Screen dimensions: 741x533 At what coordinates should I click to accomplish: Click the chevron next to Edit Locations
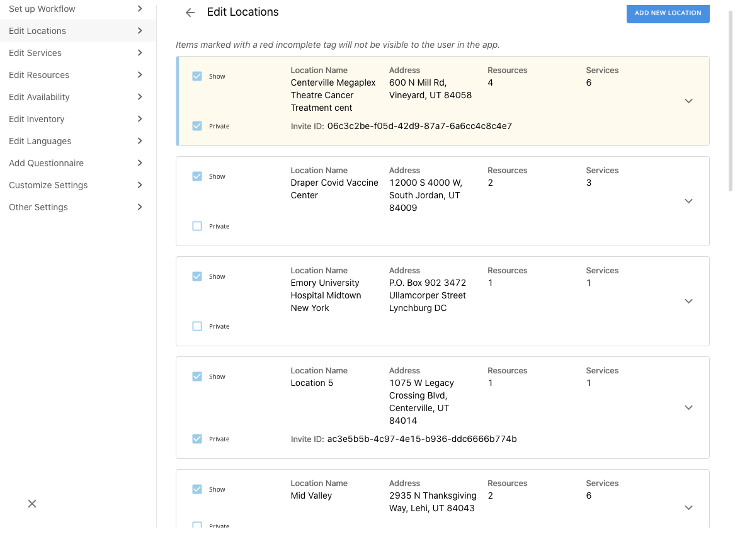tap(140, 31)
